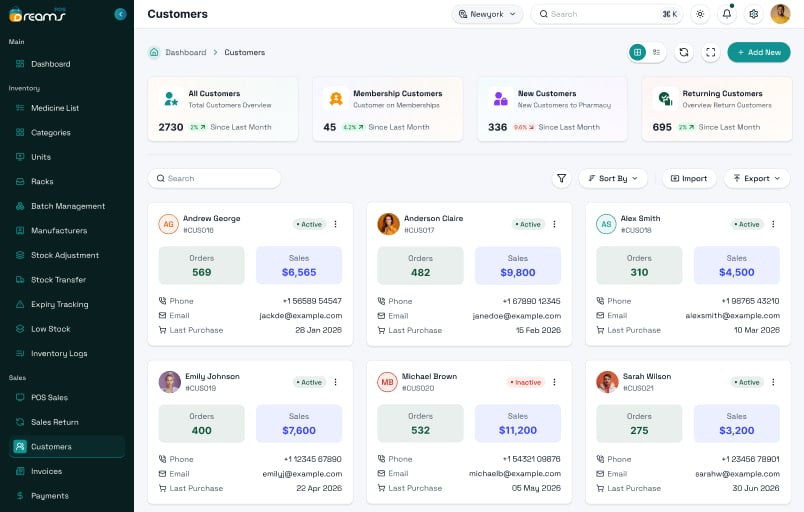This screenshot has height=512, width=804.
Task: Click Alex Smith's AS avatar
Action: tap(607, 224)
